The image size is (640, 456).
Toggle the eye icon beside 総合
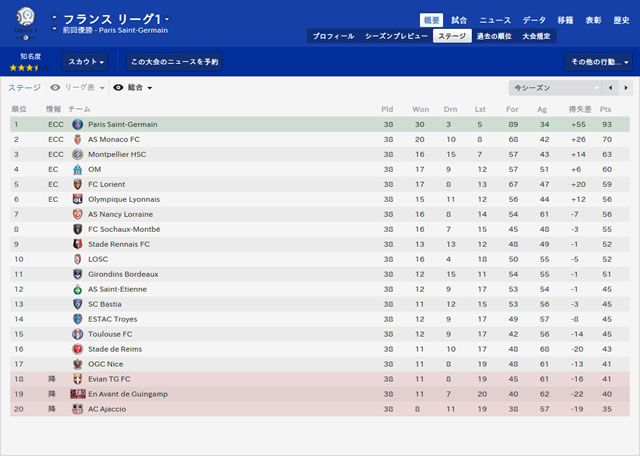pyautogui.click(x=118, y=88)
